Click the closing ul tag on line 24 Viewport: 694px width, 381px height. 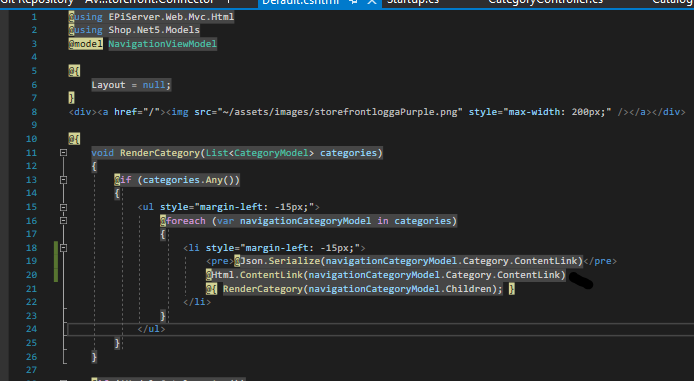pos(151,329)
